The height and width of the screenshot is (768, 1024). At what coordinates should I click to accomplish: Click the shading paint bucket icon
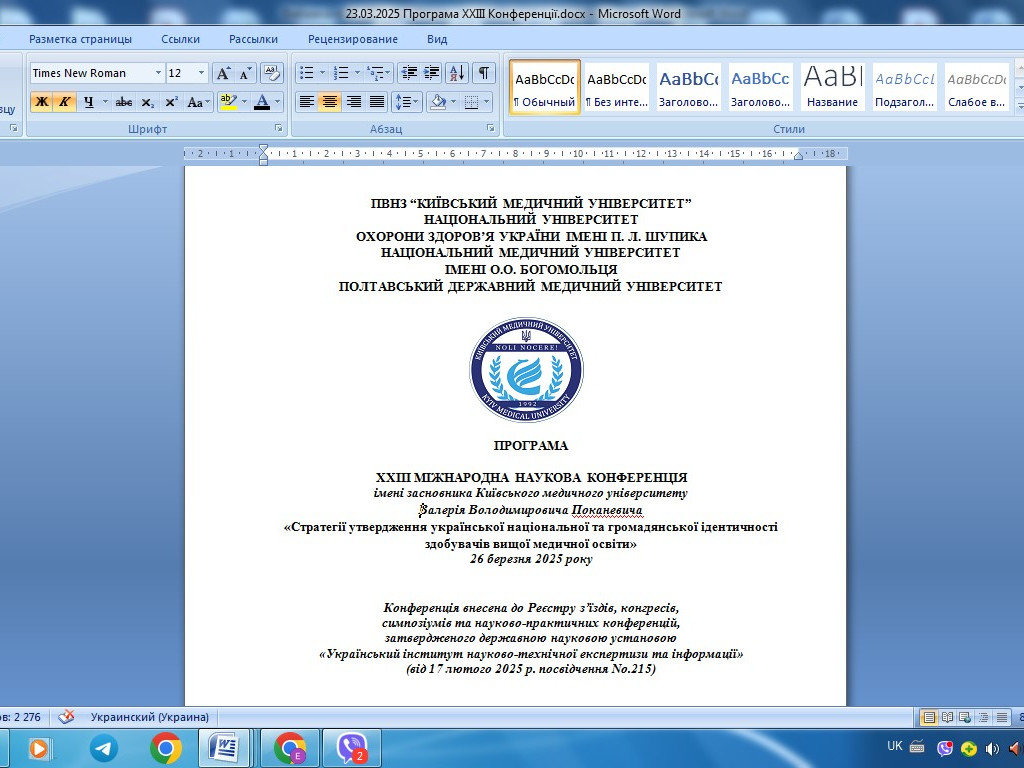click(x=438, y=102)
